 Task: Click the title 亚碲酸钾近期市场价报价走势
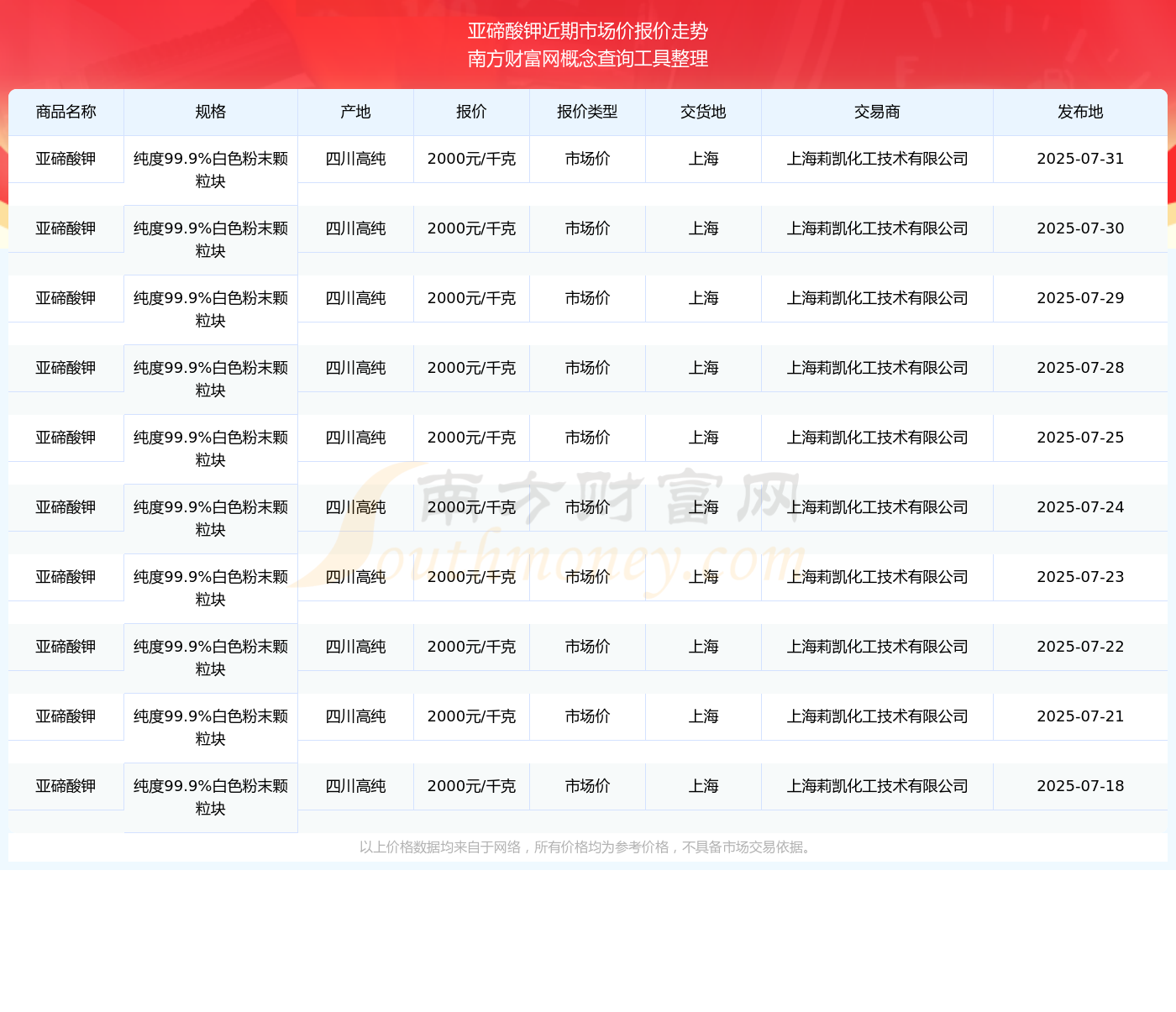(588, 31)
